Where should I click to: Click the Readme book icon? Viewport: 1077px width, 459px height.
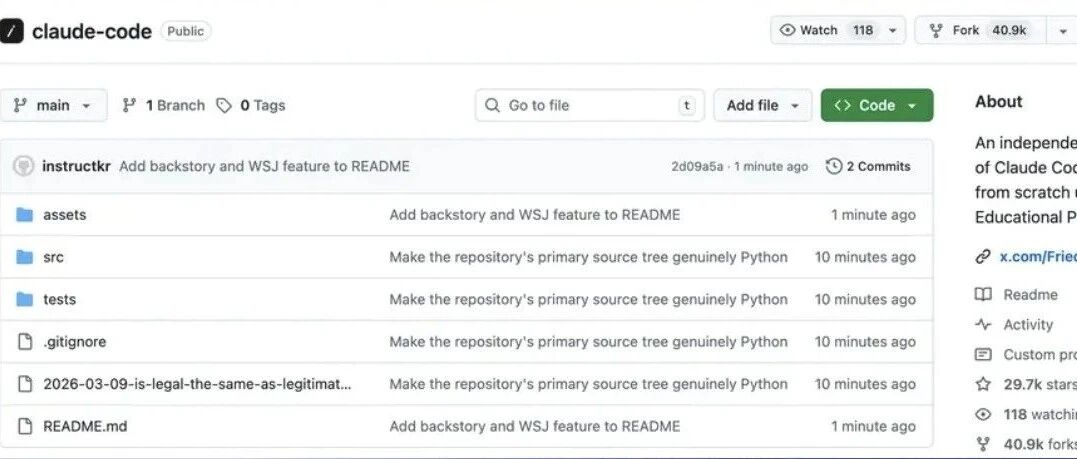pyautogui.click(x=984, y=295)
